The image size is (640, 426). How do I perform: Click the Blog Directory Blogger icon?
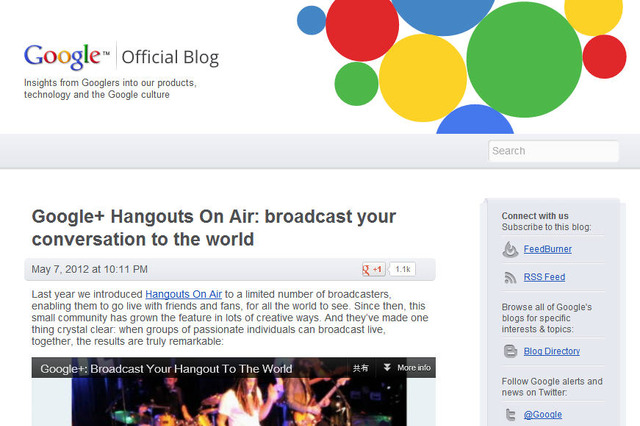click(x=510, y=351)
